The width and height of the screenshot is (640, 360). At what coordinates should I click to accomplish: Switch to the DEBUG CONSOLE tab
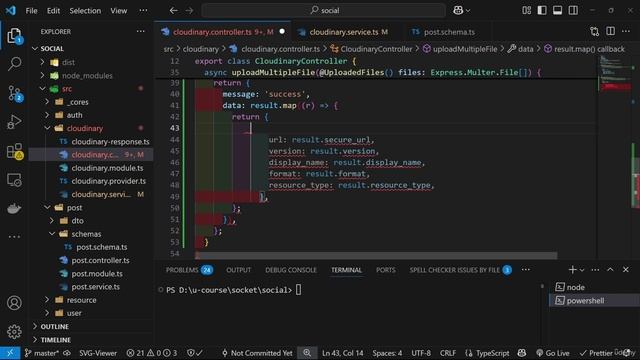291,270
